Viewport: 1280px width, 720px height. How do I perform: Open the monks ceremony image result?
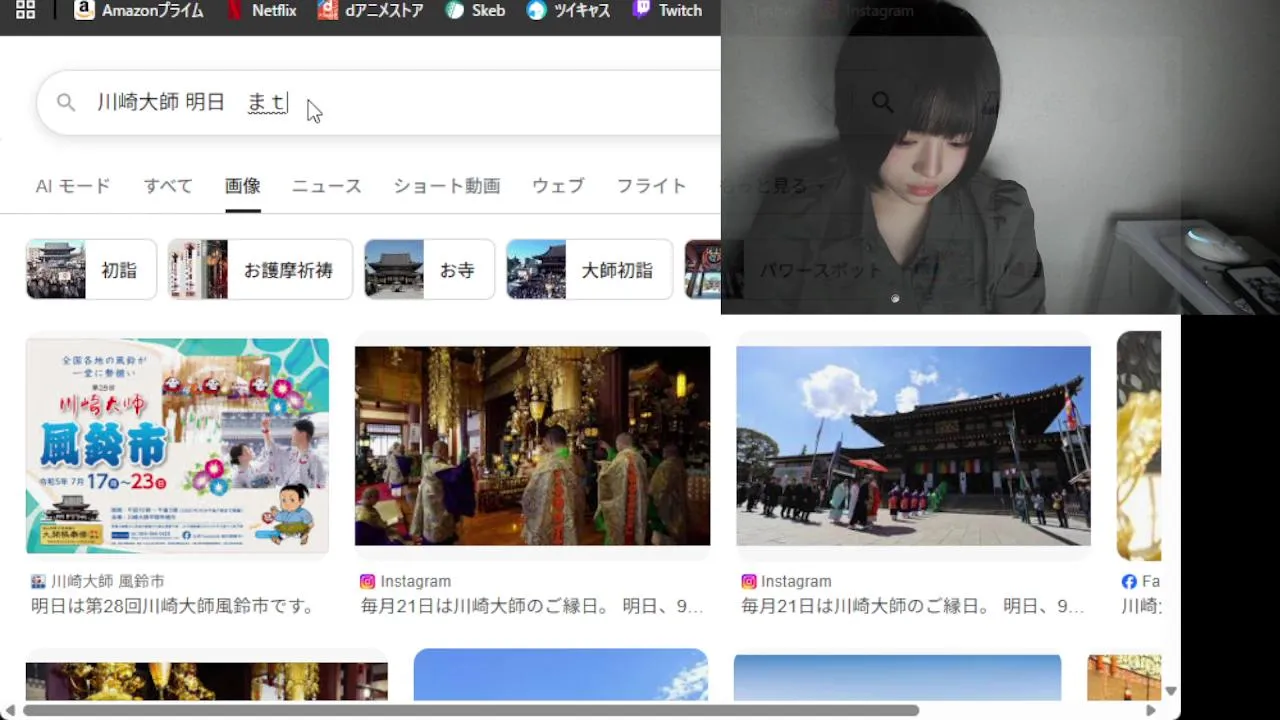[532, 445]
